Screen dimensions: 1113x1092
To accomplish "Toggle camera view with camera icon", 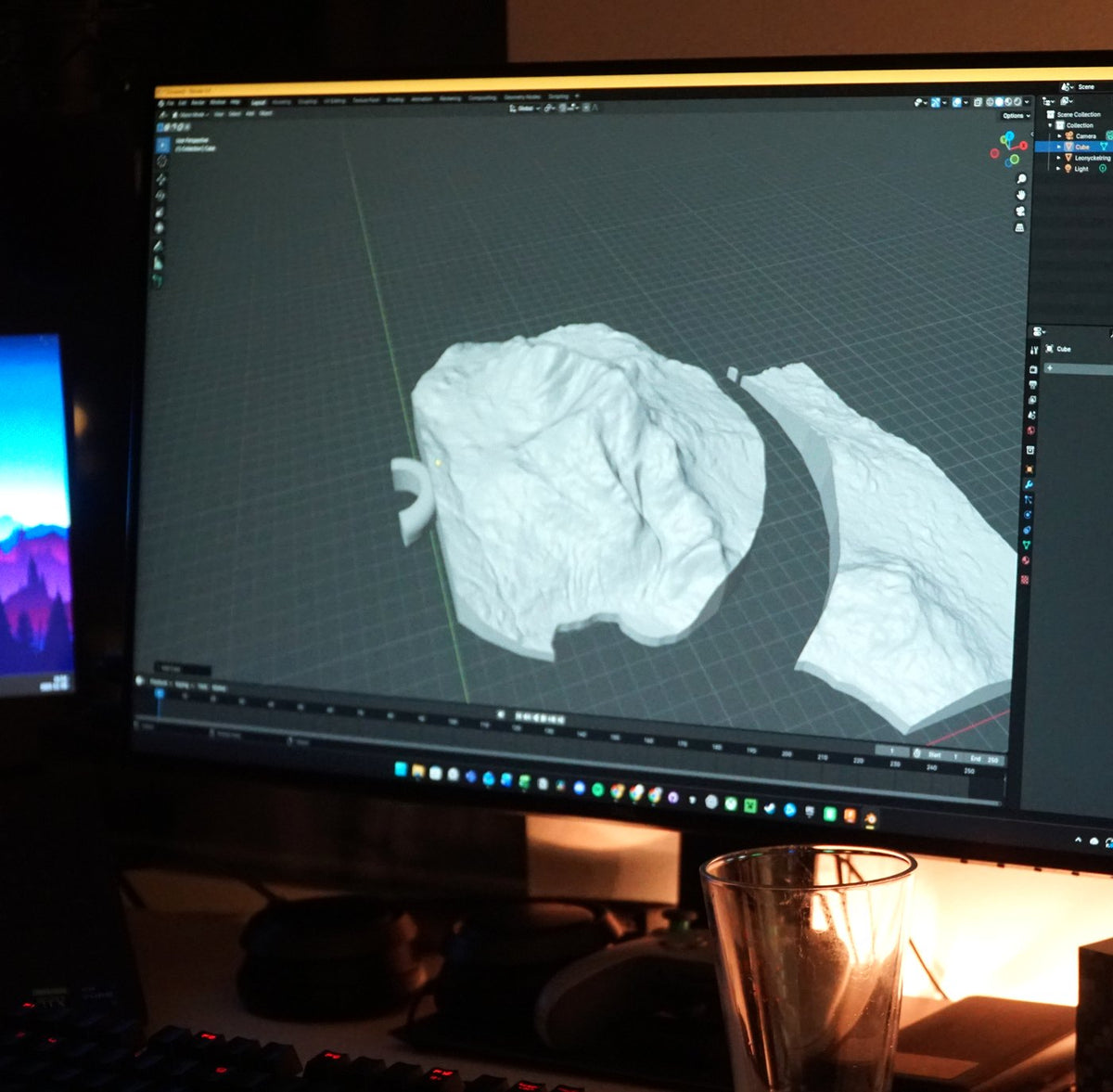I will 1020,211.
